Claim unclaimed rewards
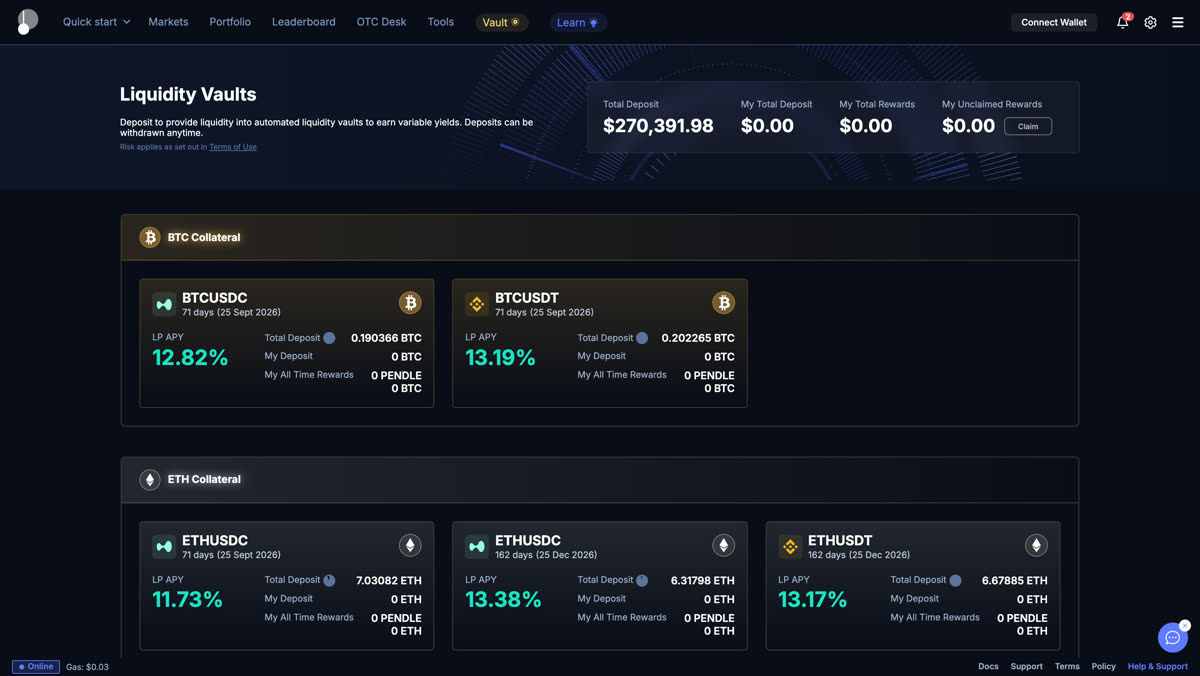Screen dimensions: 1200x676 (x=1028, y=126)
